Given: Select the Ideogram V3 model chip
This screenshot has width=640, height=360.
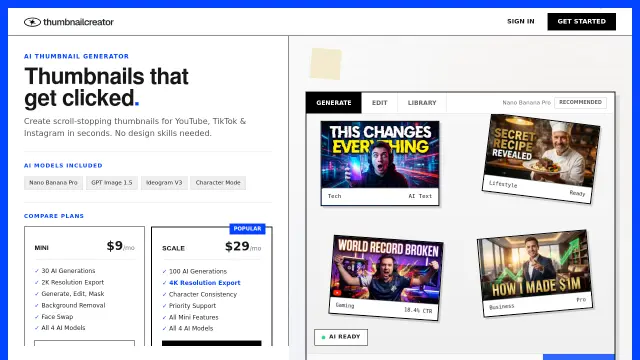Looking at the screenshot, I should [x=164, y=183].
